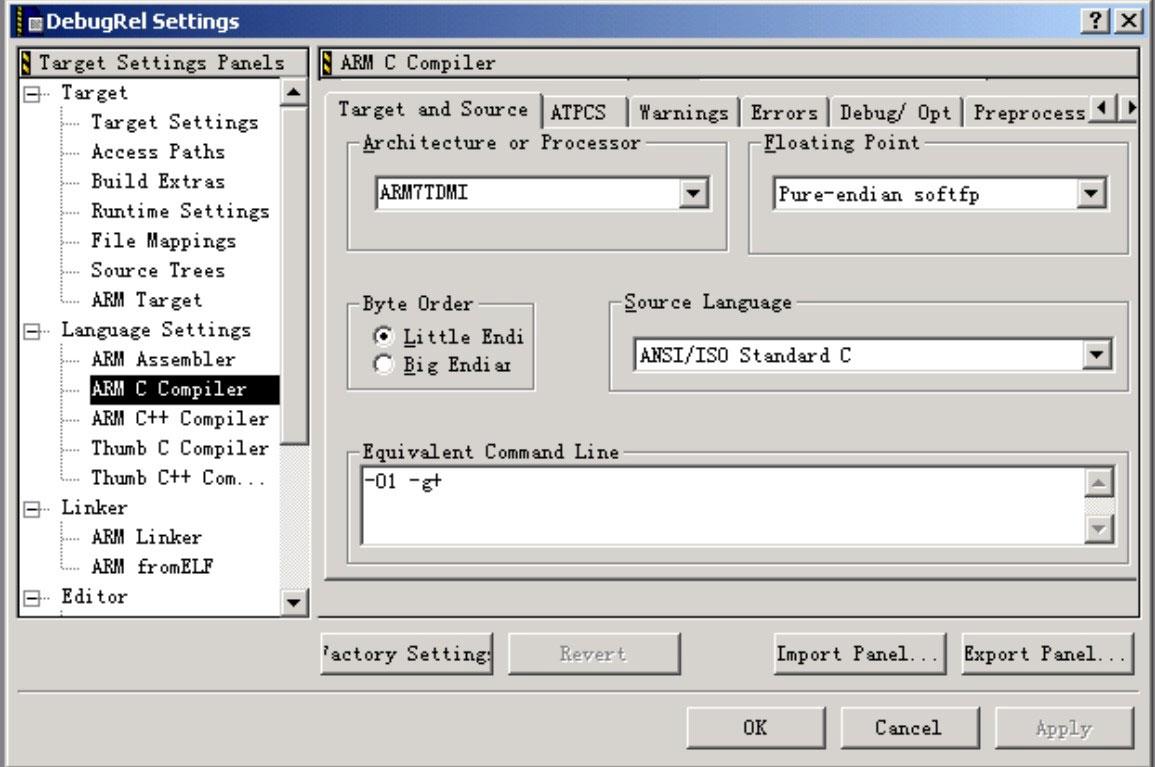Switch to the Warnings tab
The height and width of the screenshot is (767, 1155).
pyautogui.click(x=684, y=111)
